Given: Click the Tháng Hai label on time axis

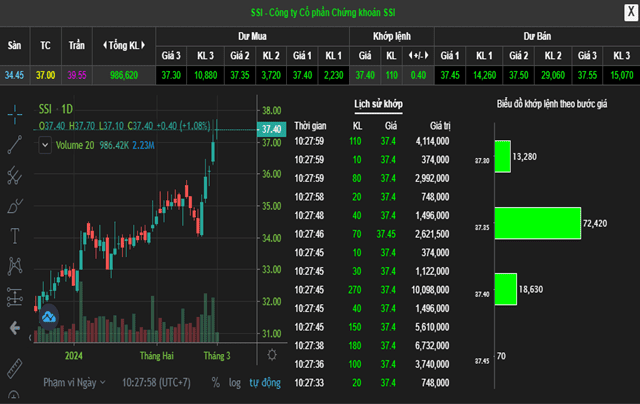Looking at the screenshot, I should pyautogui.click(x=157, y=356).
